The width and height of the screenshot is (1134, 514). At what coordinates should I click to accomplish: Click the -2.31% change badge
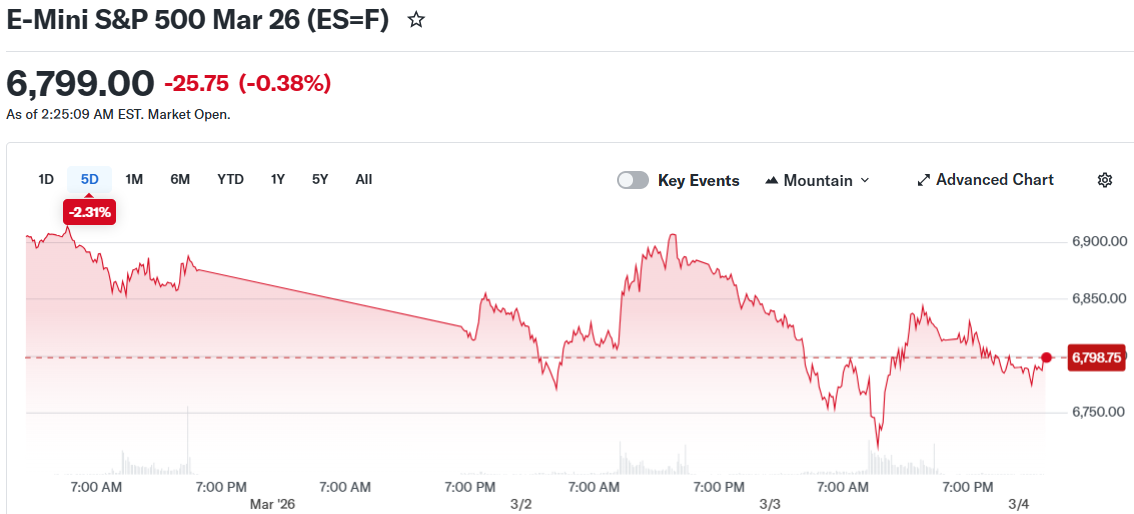[x=90, y=212]
